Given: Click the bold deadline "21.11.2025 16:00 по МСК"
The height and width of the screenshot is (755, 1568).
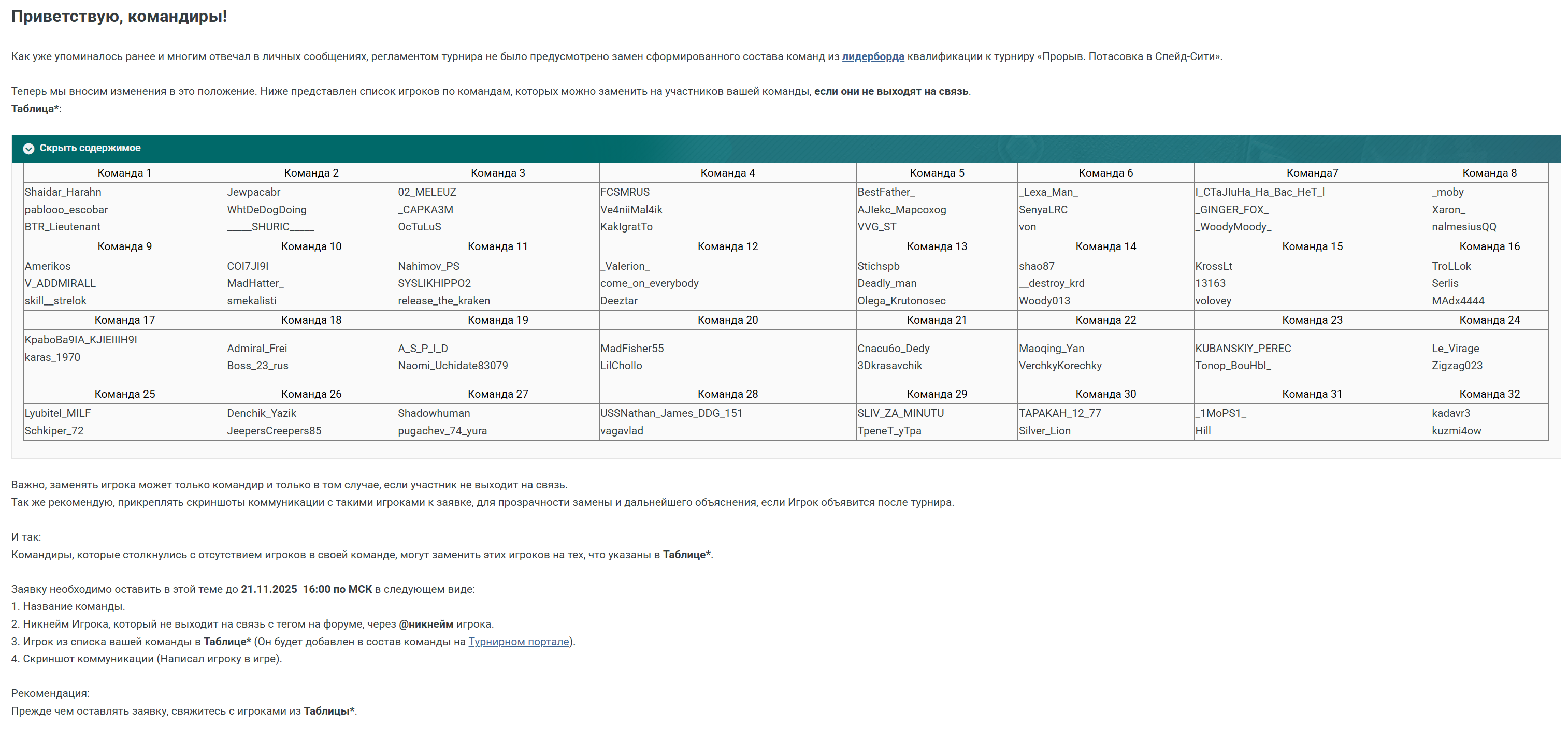Looking at the screenshot, I should coord(306,589).
